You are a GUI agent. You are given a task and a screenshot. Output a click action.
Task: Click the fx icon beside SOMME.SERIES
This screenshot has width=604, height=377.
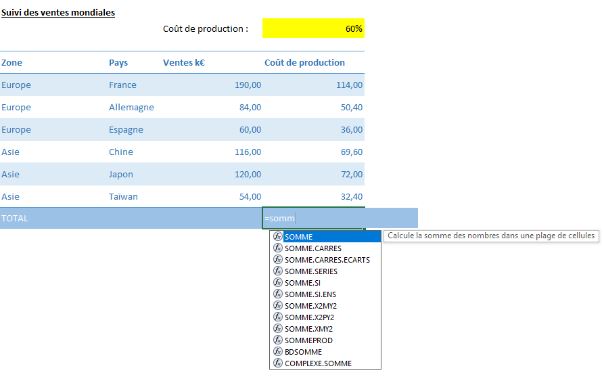278,271
